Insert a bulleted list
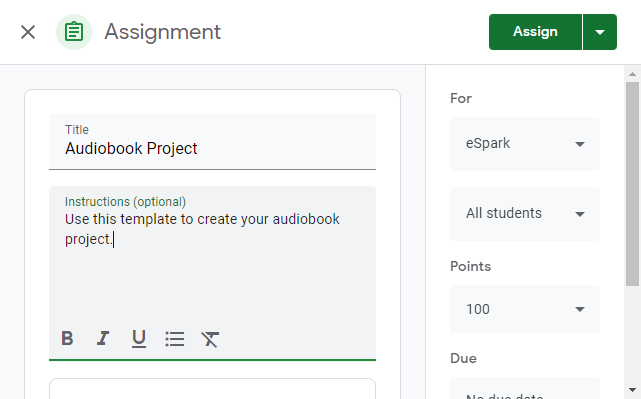Image resolution: width=641 pixels, height=399 pixels. (x=175, y=339)
